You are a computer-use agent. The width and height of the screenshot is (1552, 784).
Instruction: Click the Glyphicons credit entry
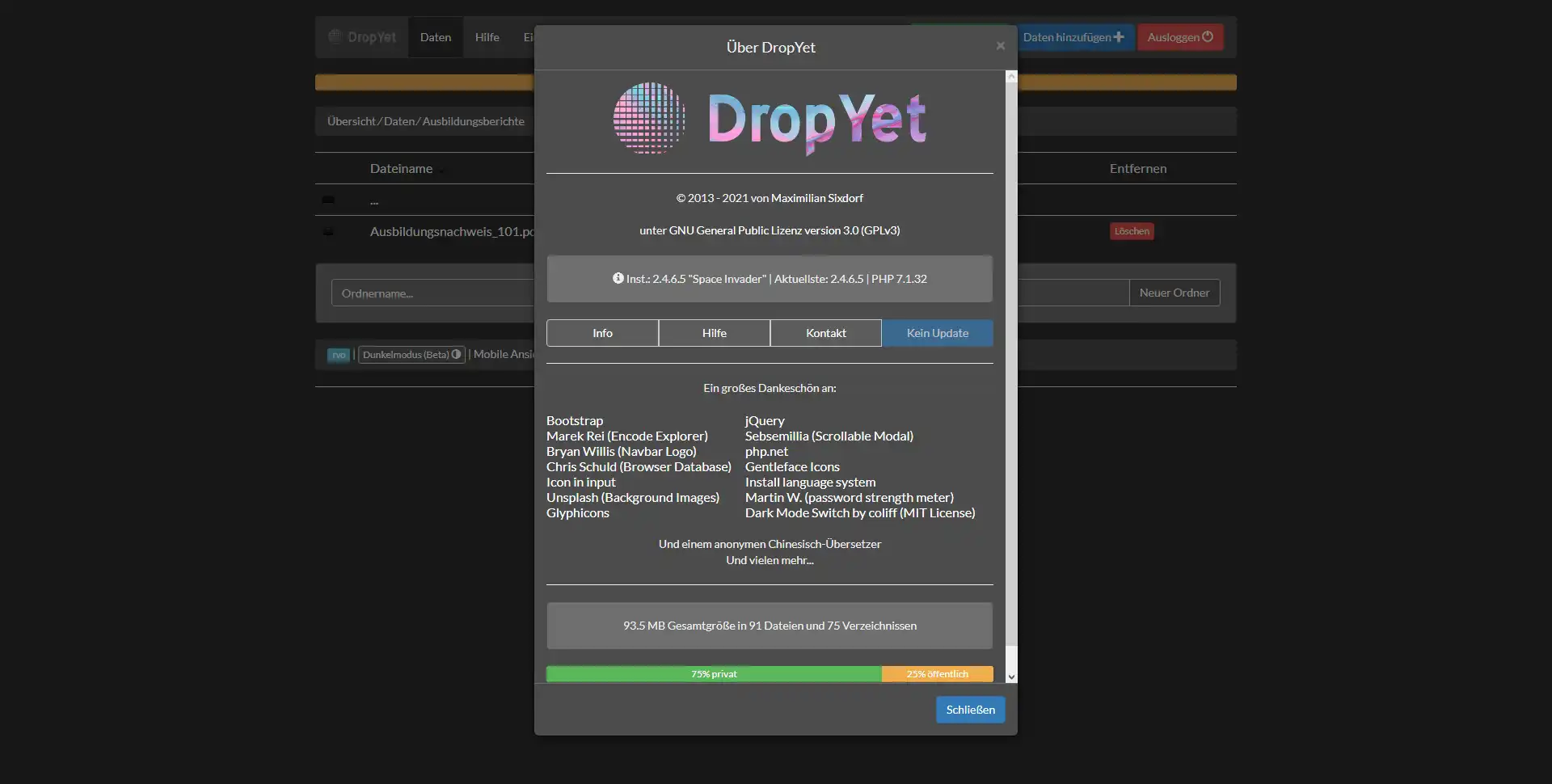(x=578, y=512)
